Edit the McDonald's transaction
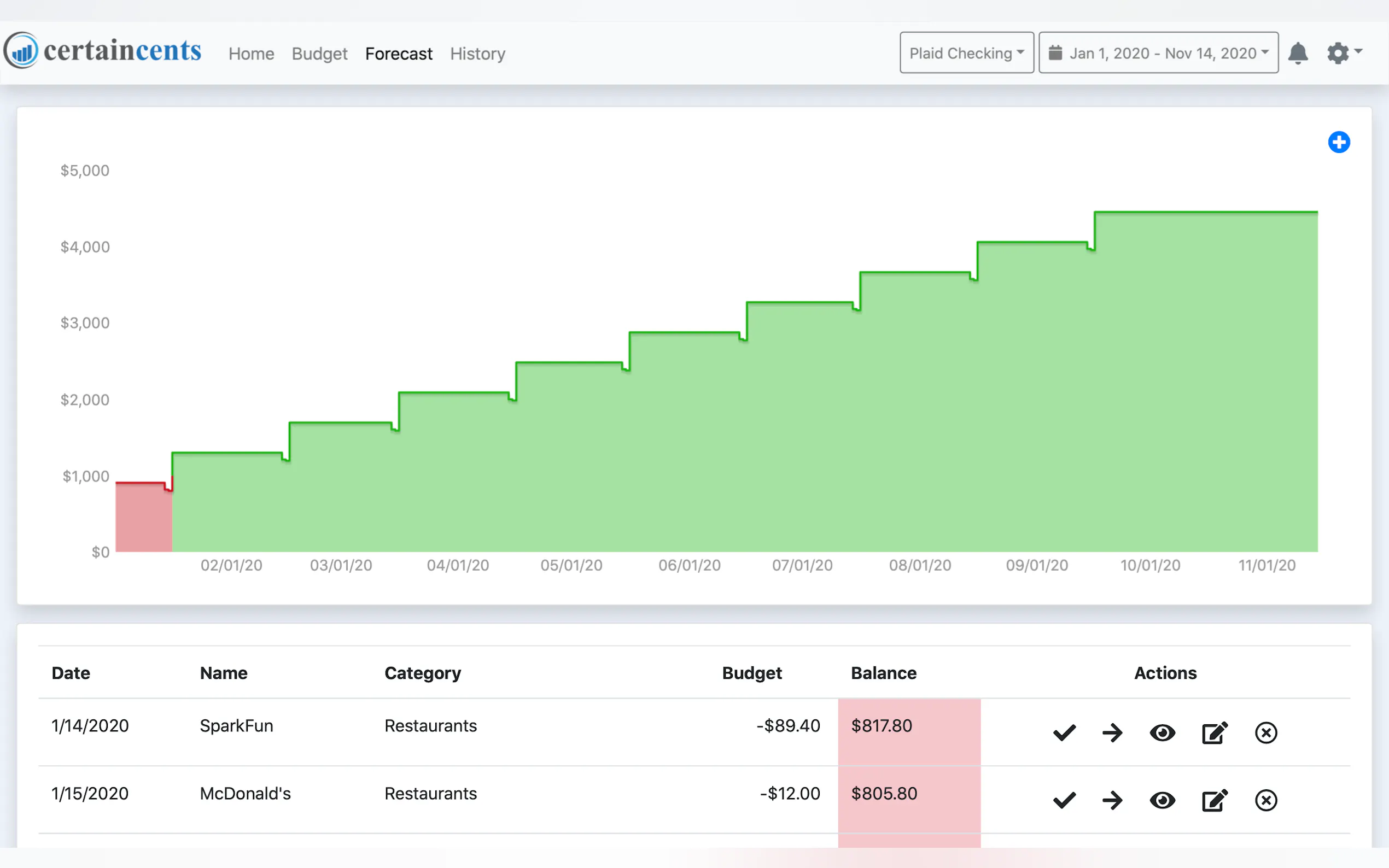This screenshot has width=1389, height=868. 1215,800
